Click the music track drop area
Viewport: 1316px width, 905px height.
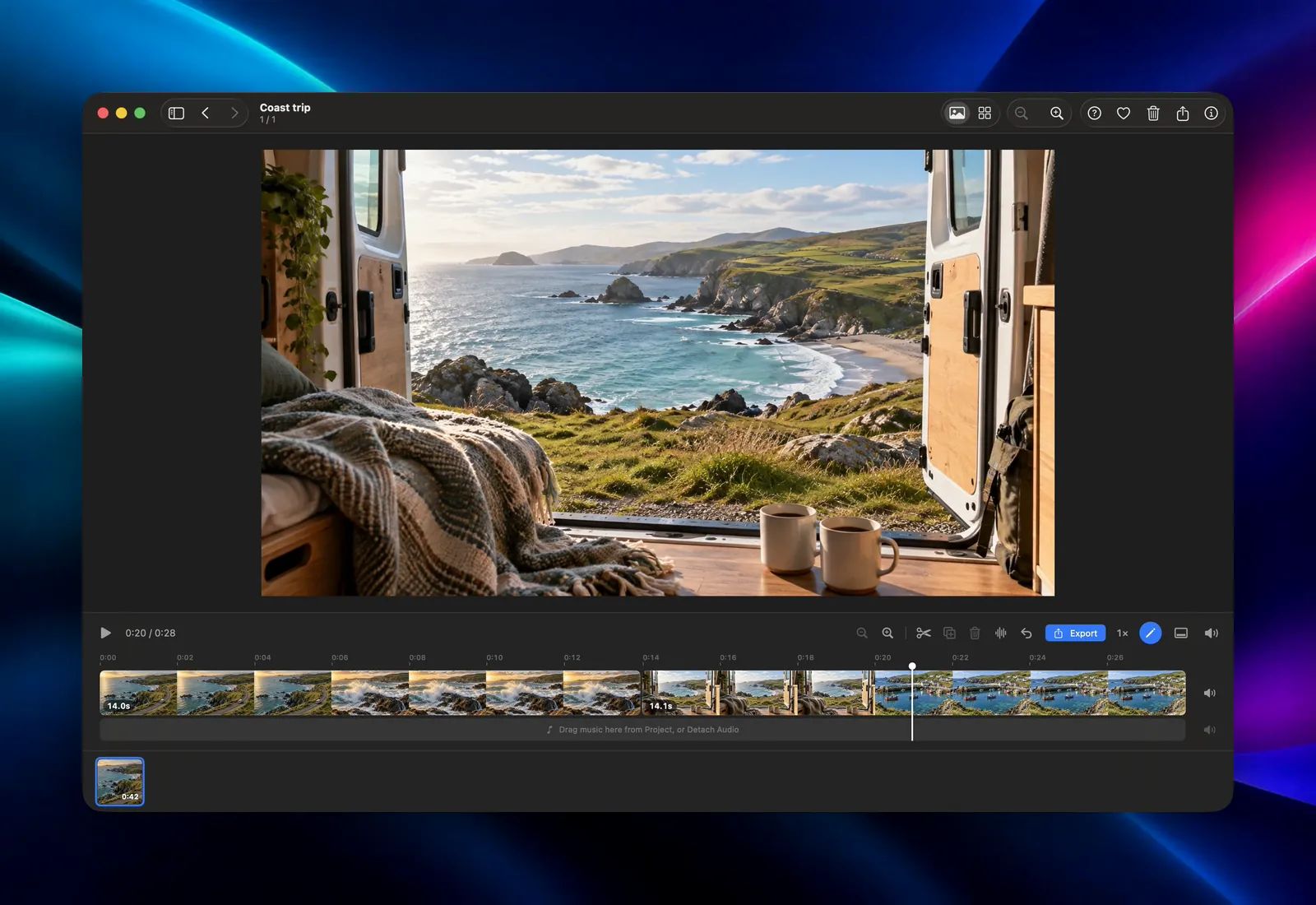(642, 730)
